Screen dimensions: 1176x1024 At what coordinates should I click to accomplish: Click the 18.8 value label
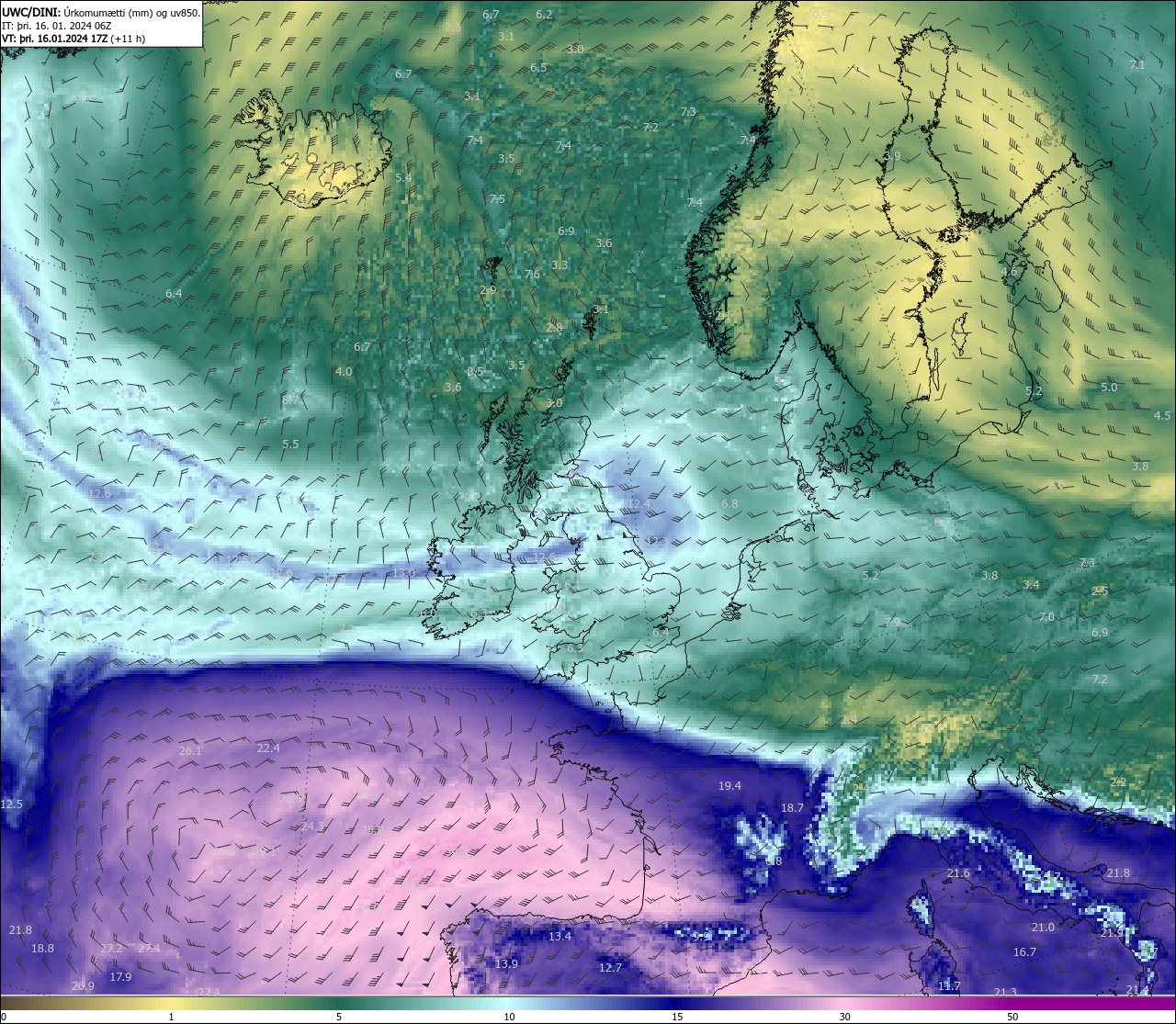pos(42,948)
